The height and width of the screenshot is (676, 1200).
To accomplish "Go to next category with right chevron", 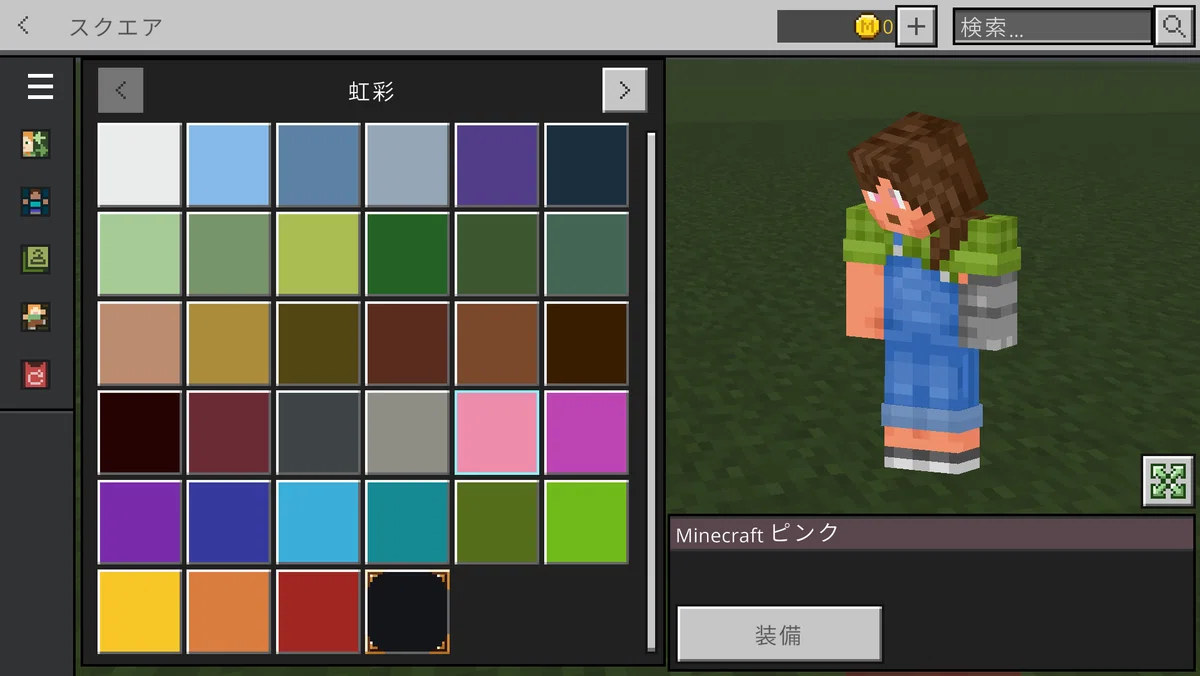I will (x=625, y=90).
